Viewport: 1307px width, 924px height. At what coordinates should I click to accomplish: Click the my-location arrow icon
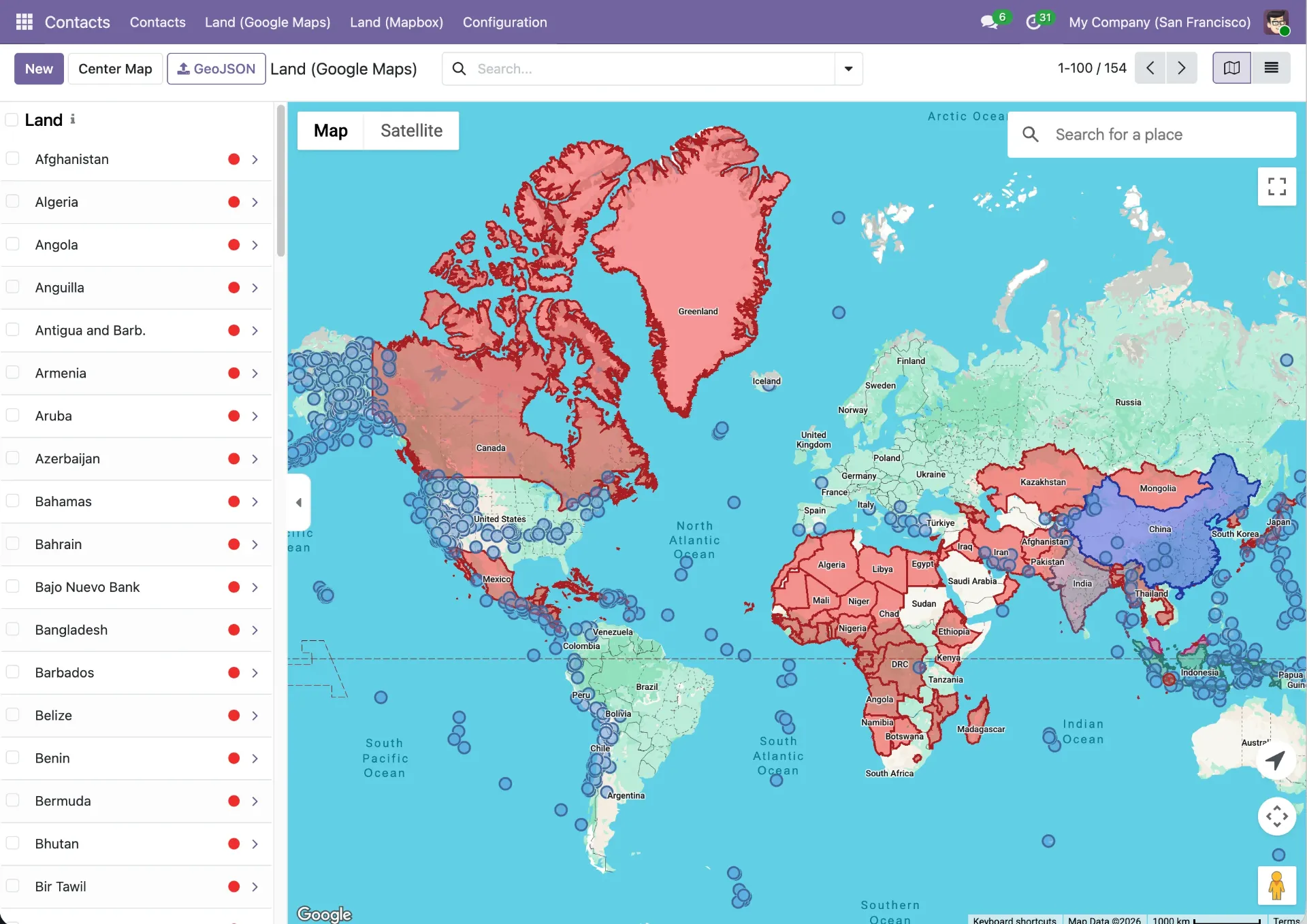[x=1275, y=759]
